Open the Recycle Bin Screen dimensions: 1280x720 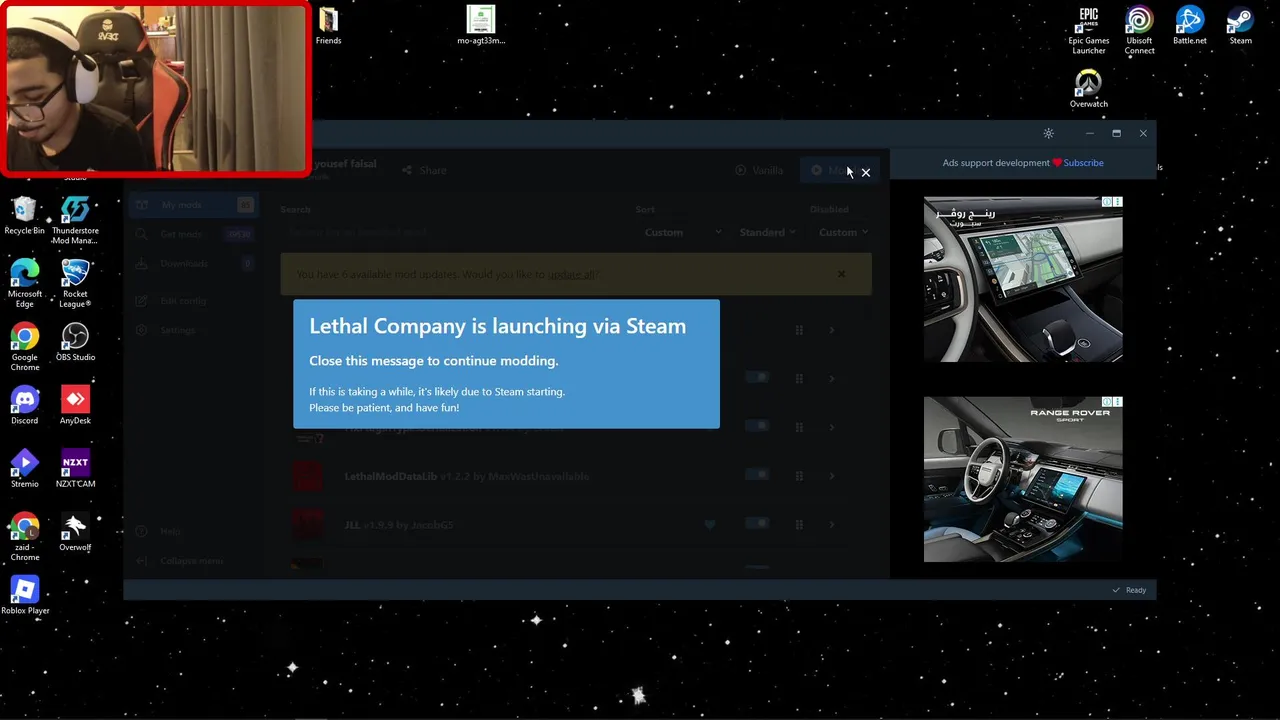coord(25,215)
